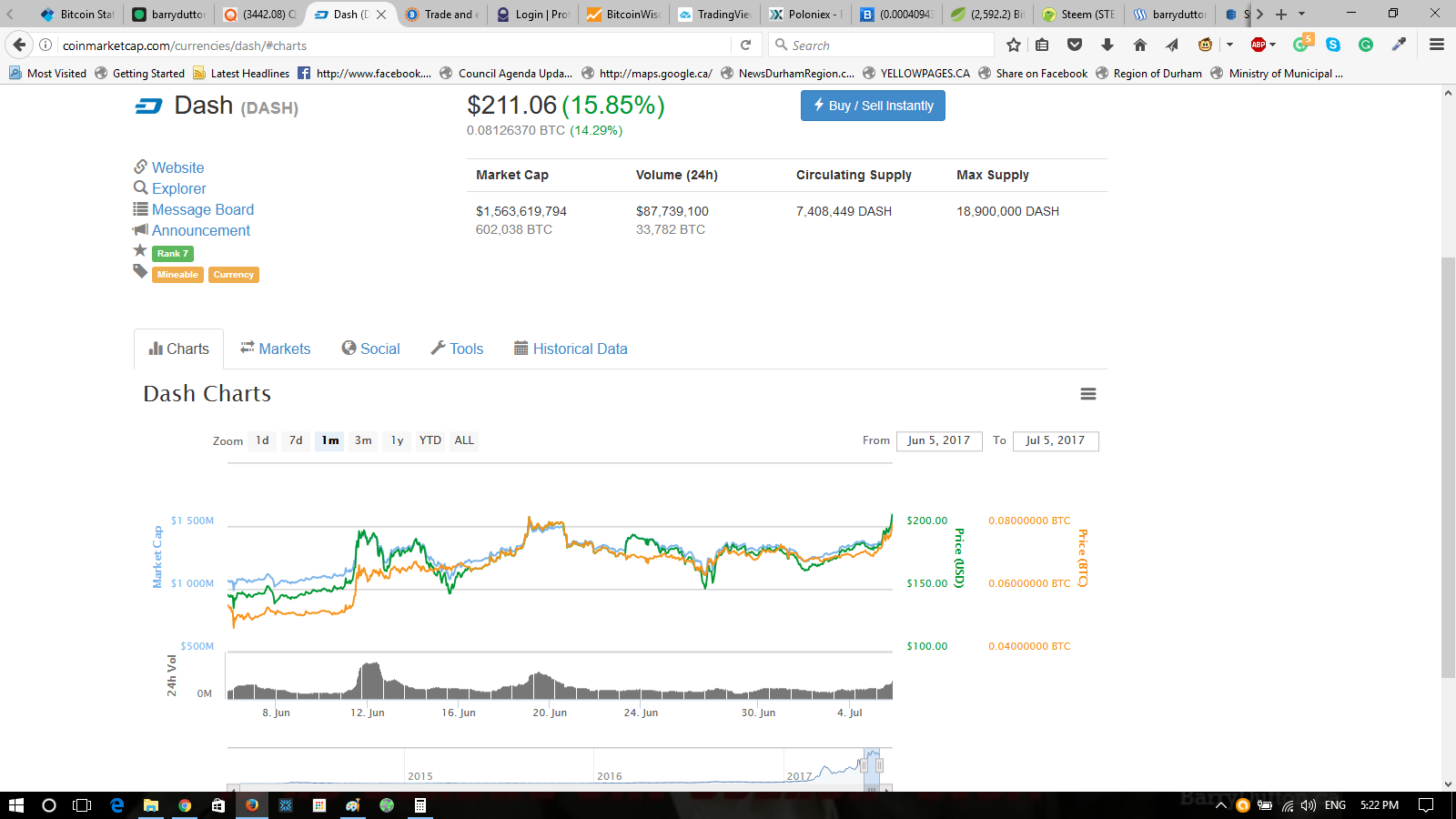This screenshot has width=1456, height=819.
Task: Set chart zoom to ALL
Action: tap(464, 440)
